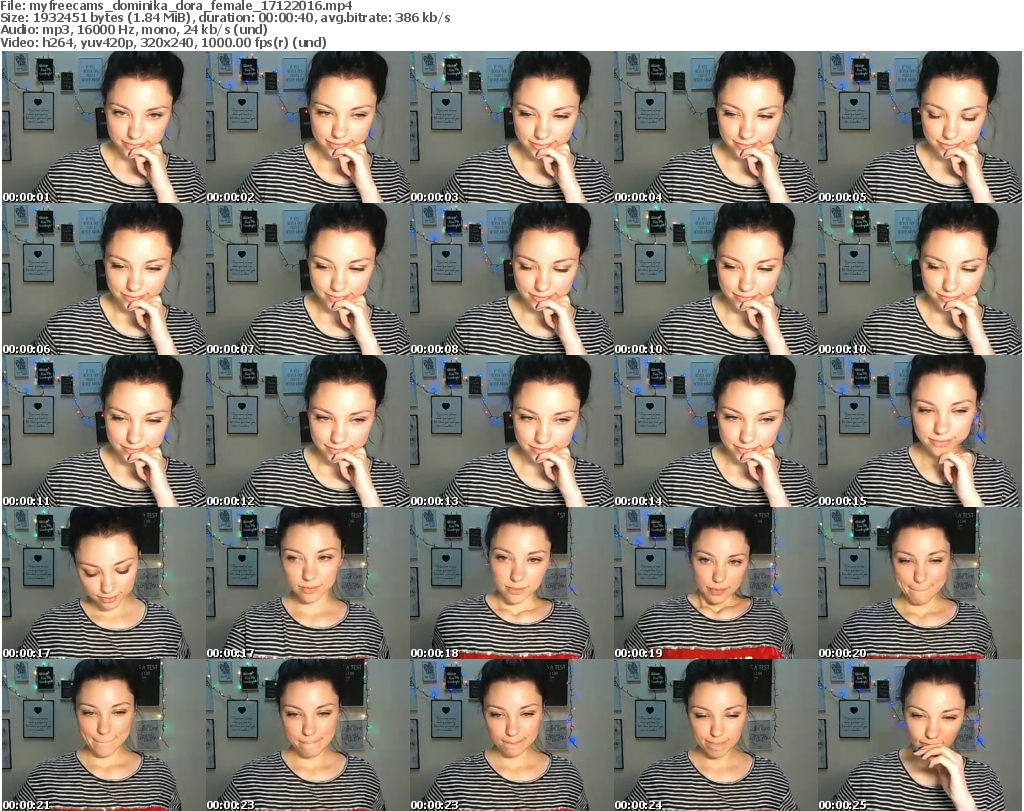1024x811 pixels.
Task: Open the frame at 00:00:18
Action: pos(512,584)
